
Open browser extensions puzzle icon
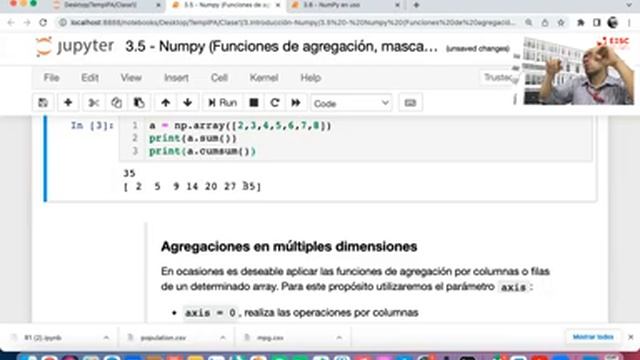[580, 23]
